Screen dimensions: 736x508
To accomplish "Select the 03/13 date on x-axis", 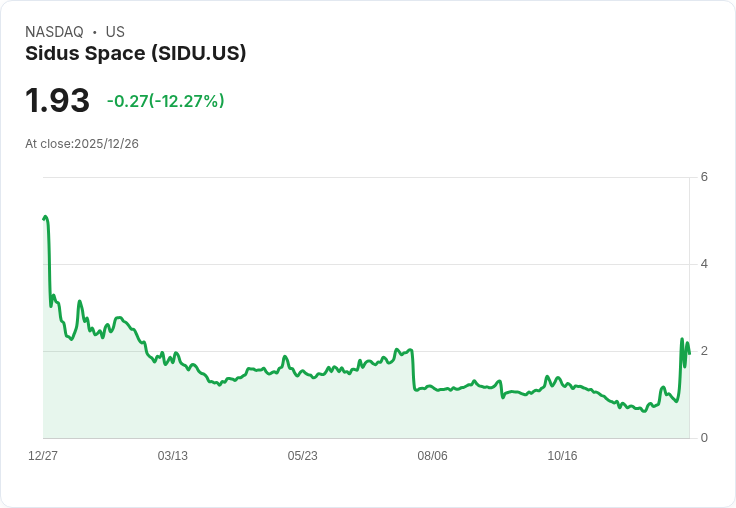I will tap(173, 456).
